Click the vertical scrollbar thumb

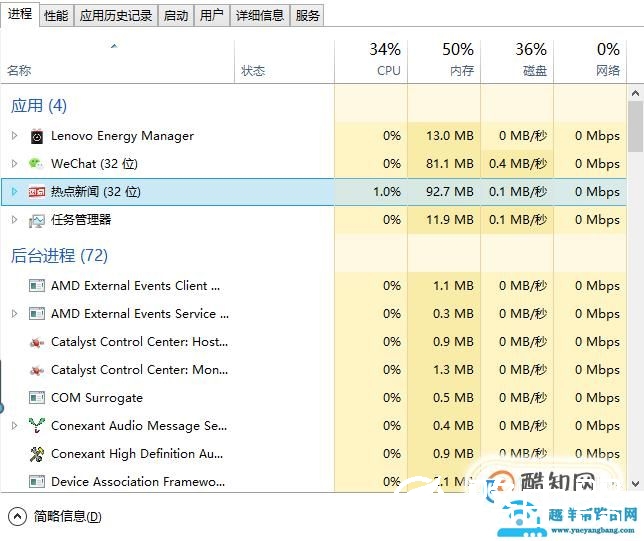[x=635, y=127]
